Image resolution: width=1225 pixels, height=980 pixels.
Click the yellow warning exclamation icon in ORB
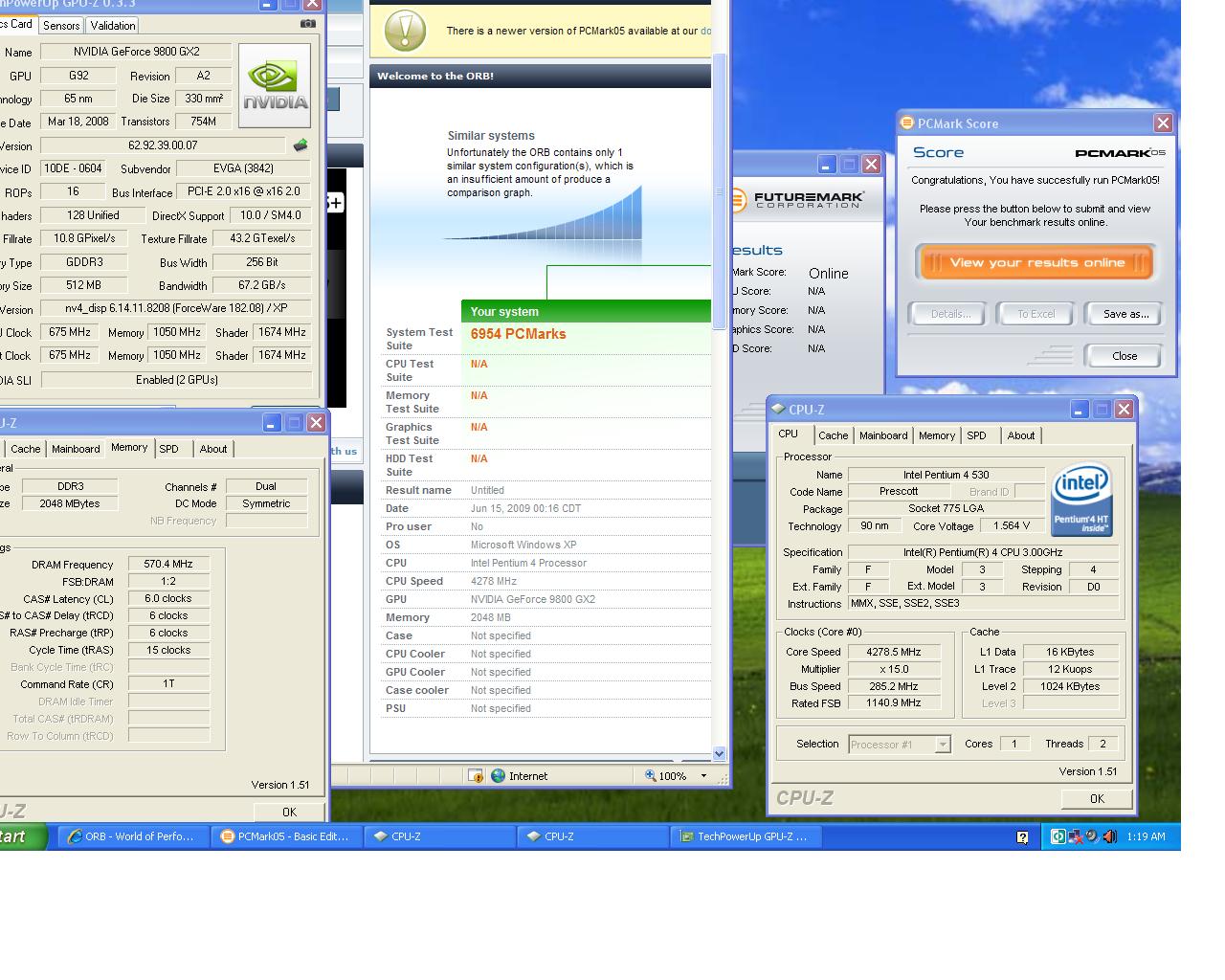(x=405, y=31)
